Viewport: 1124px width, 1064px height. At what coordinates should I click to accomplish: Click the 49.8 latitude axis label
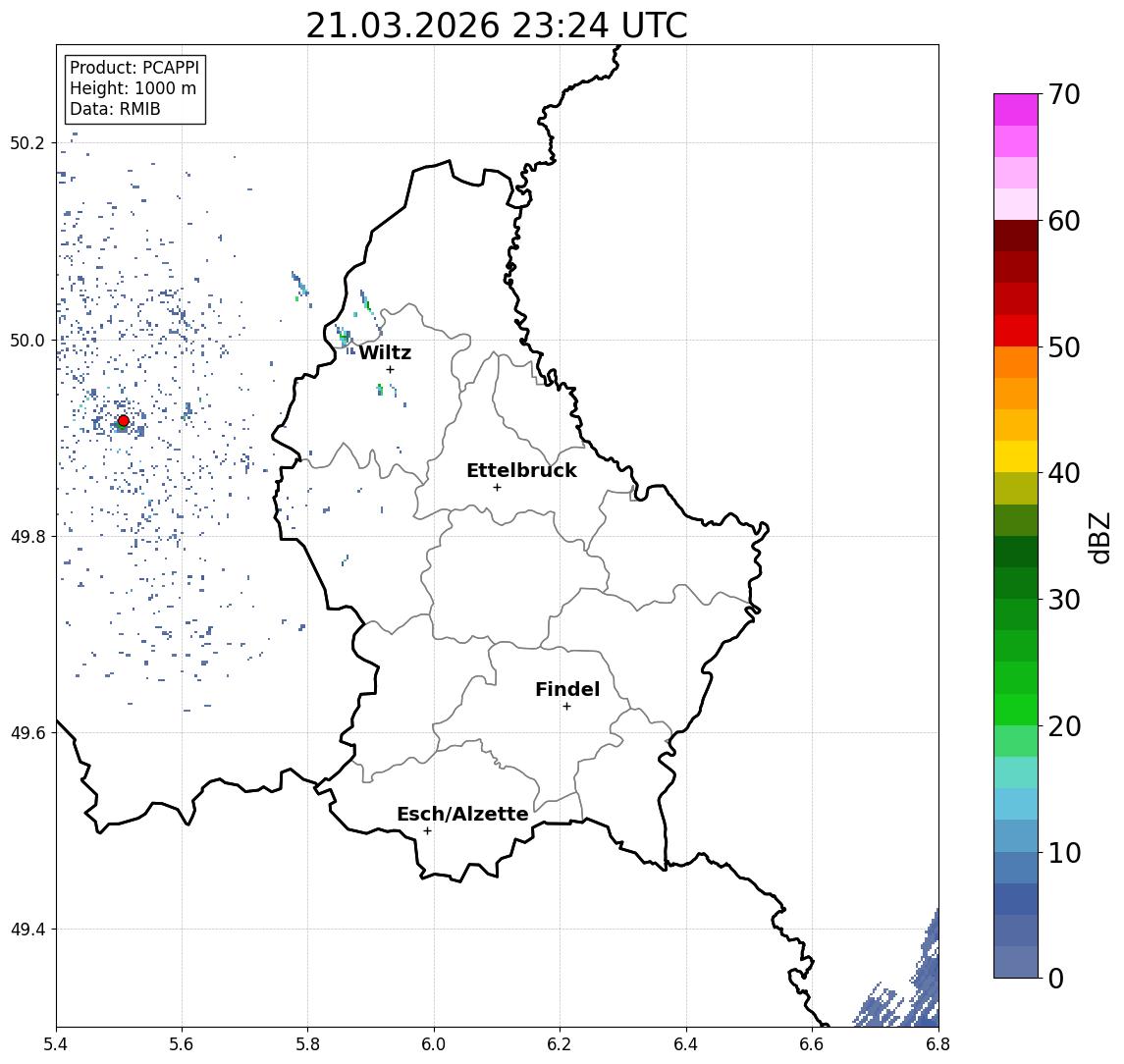[x=27, y=536]
